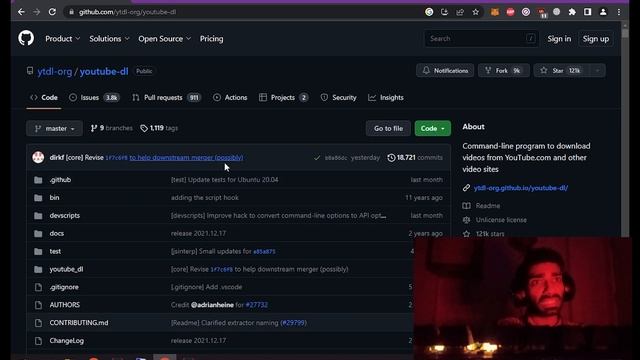Open the devscripts folder

point(64,216)
